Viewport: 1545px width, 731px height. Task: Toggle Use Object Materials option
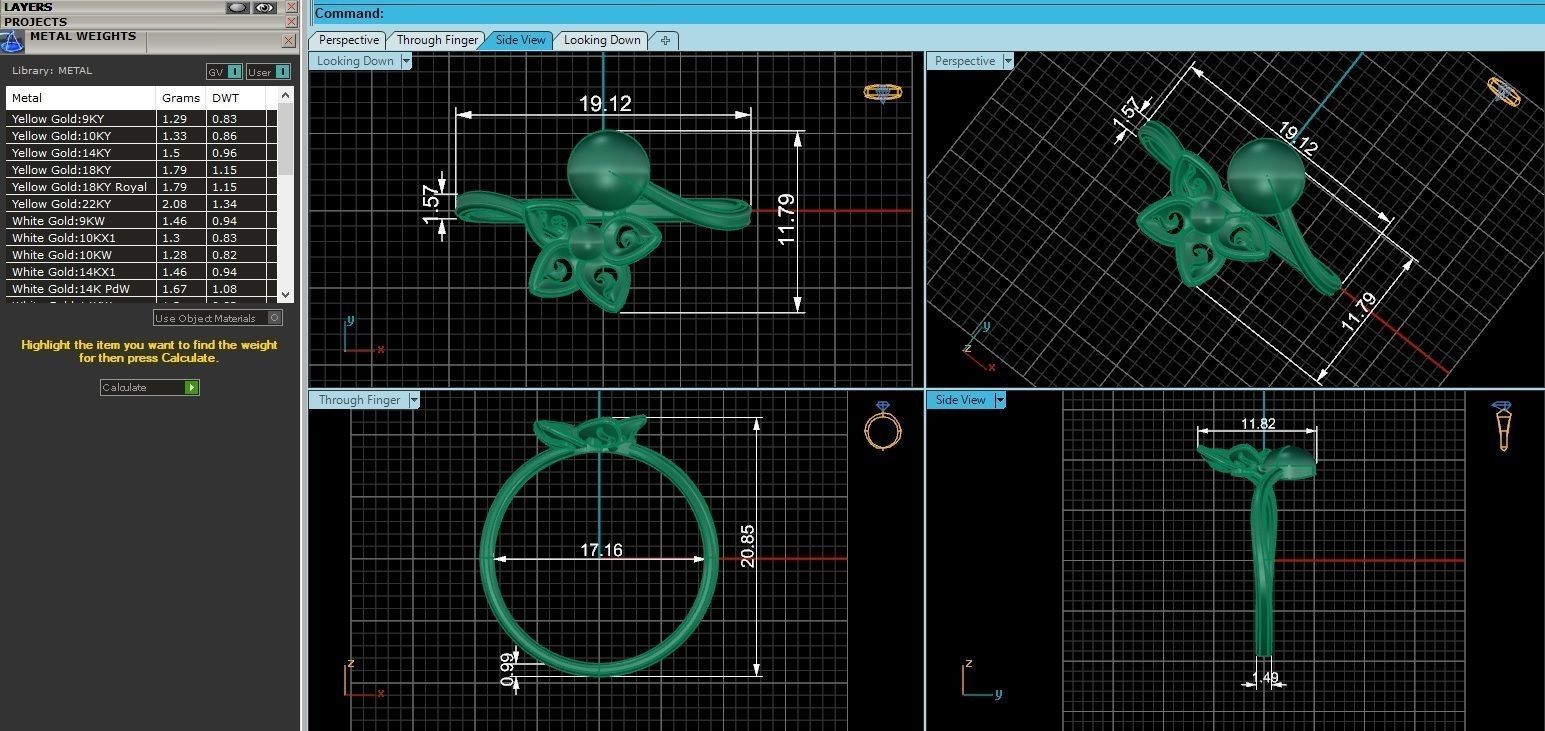[218, 318]
